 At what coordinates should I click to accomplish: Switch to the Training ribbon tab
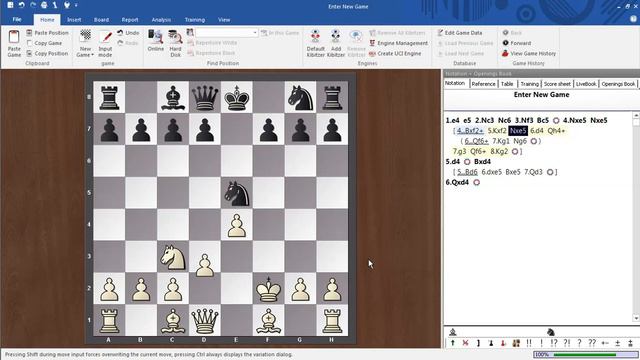click(195, 20)
